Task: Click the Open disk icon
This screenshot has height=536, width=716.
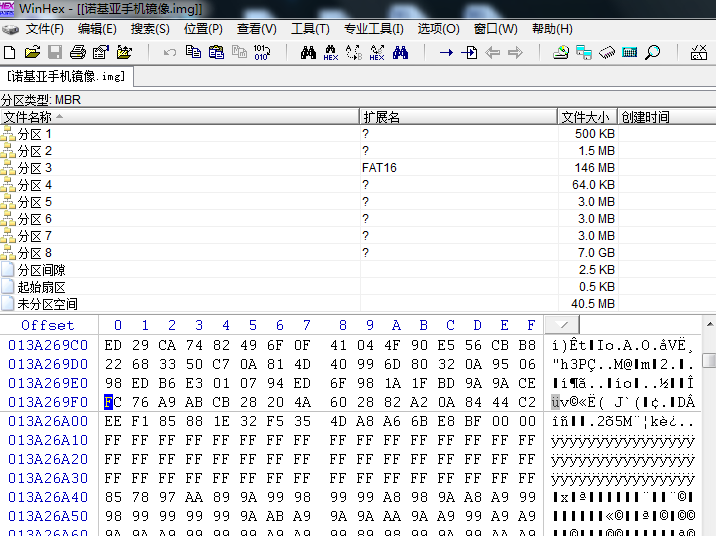Action: pyautogui.click(x=561, y=53)
